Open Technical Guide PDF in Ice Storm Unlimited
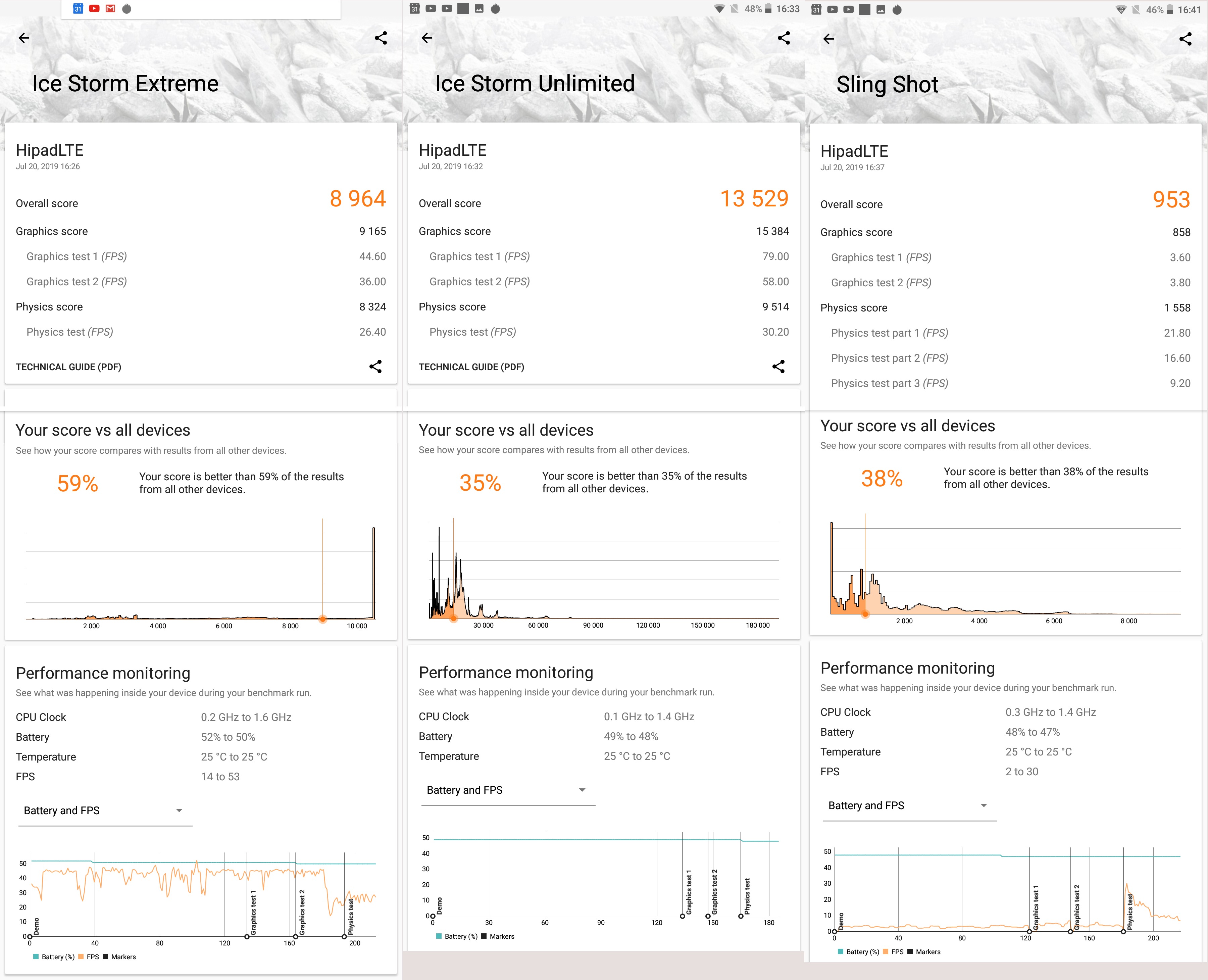This screenshot has width=1208, height=980. [471, 367]
